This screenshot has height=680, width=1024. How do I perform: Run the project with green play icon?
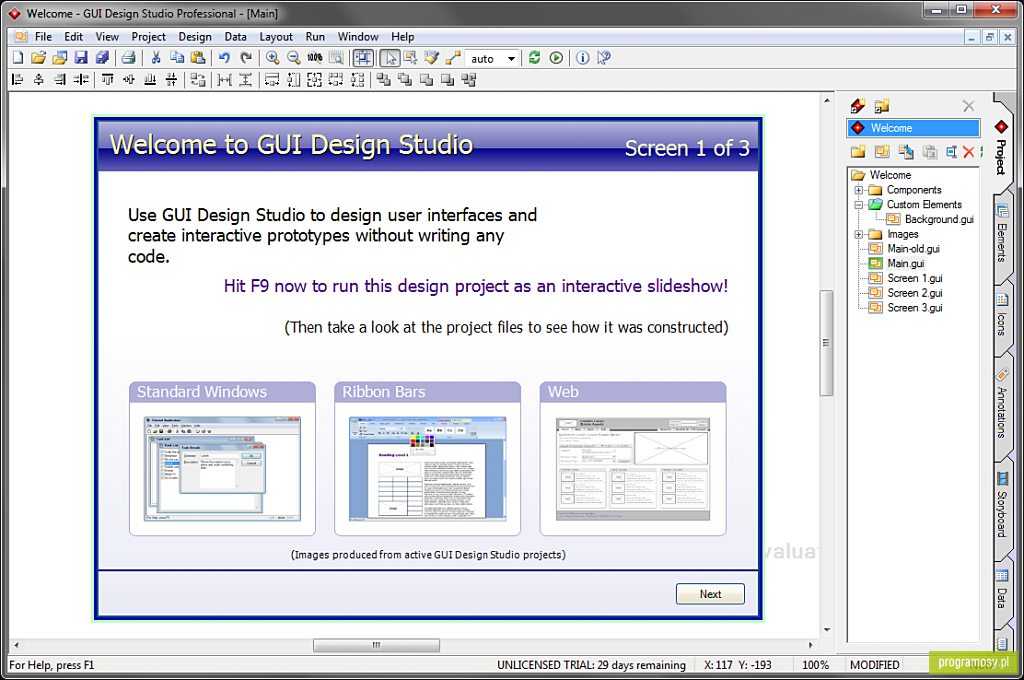tap(556, 58)
